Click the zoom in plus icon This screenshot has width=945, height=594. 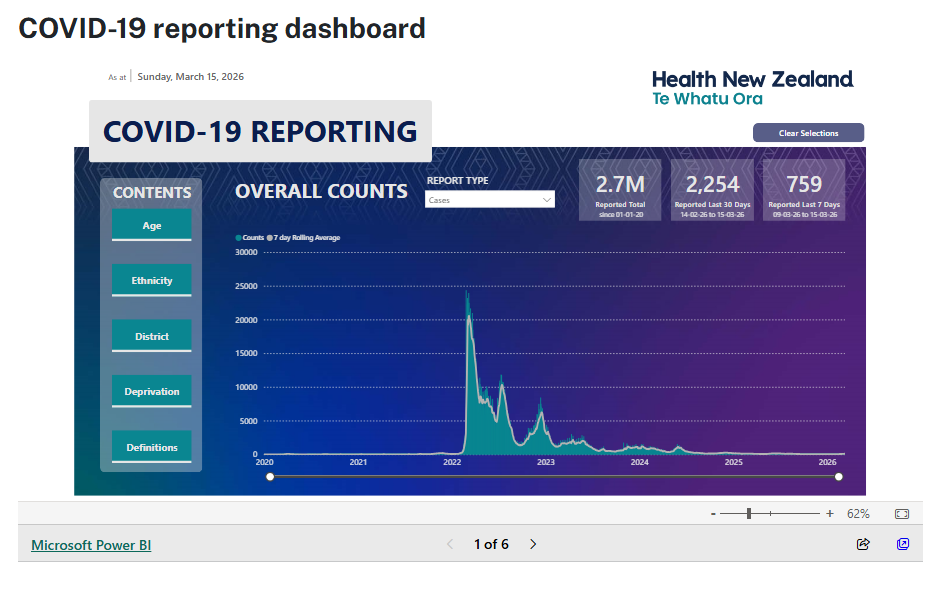[830, 513]
